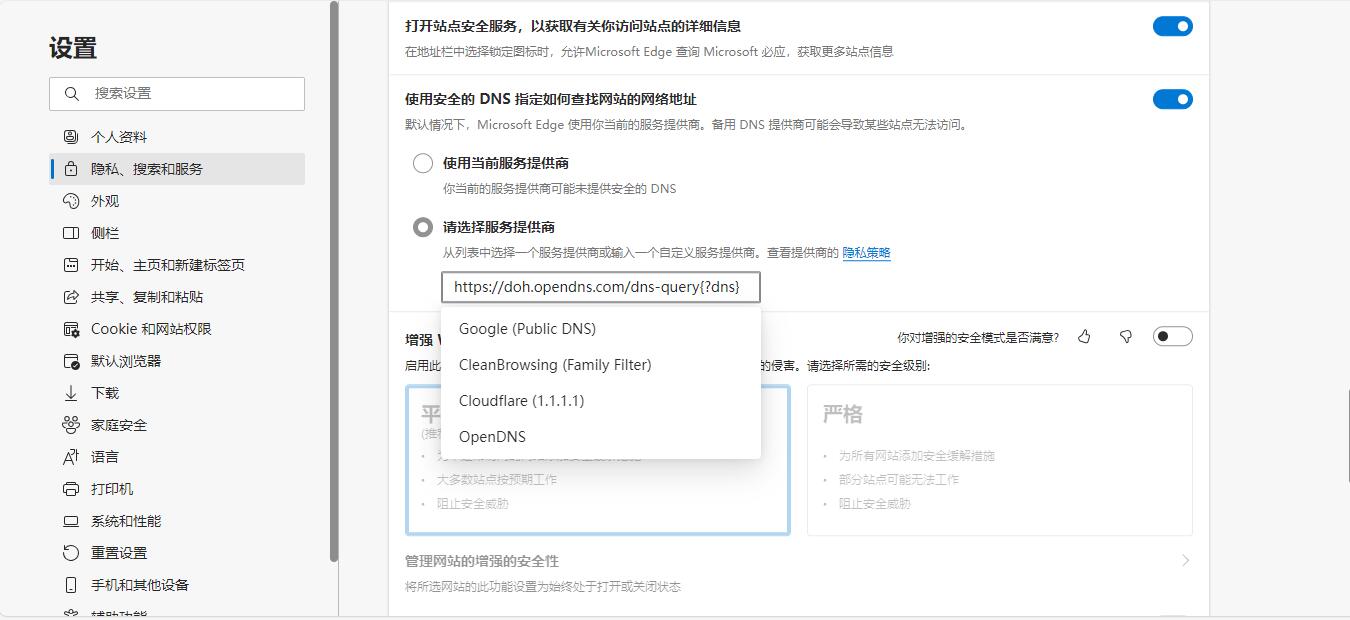The height and width of the screenshot is (620, 1350).
Task: Open the 隐私策略 privacy policy link
Action: (x=864, y=252)
